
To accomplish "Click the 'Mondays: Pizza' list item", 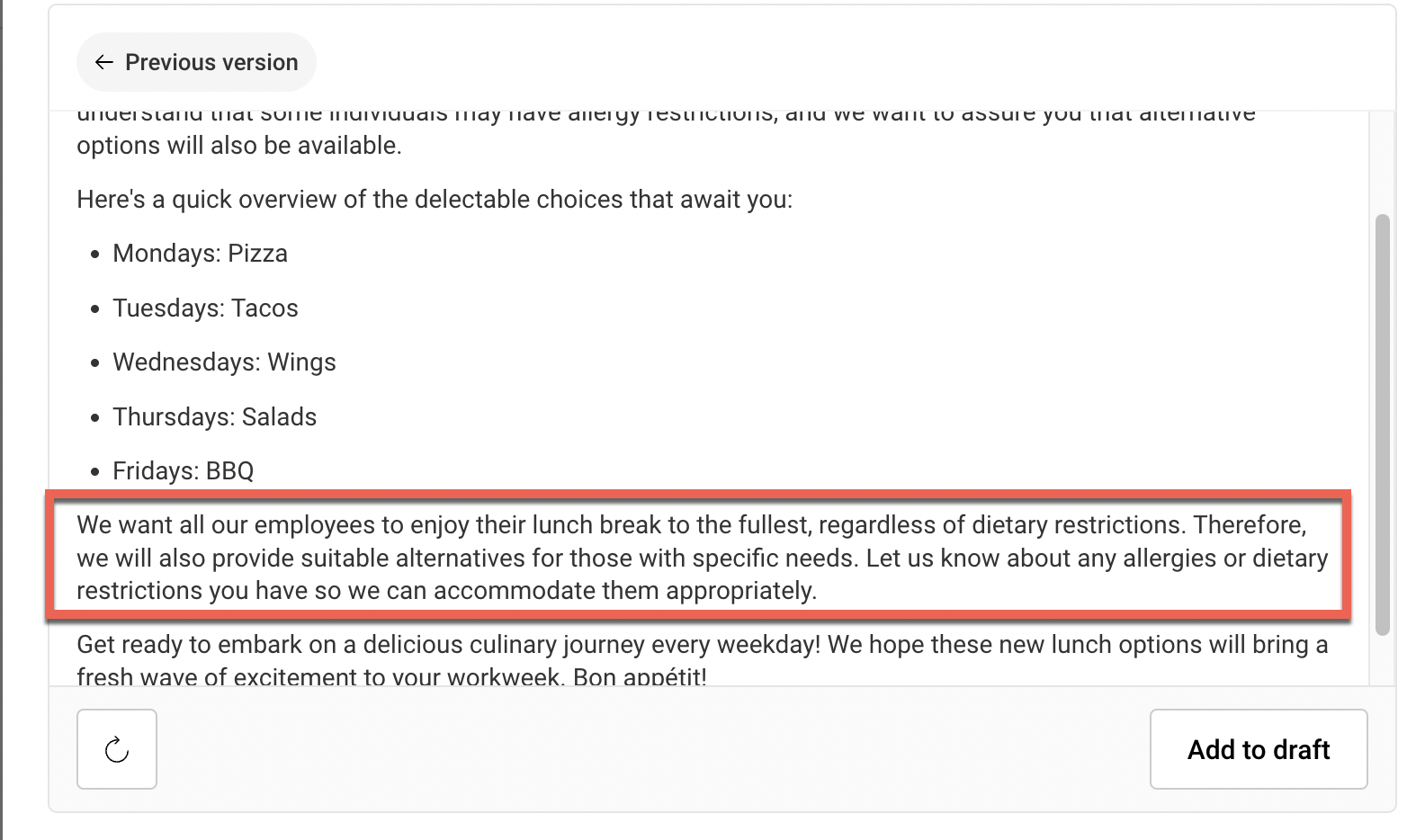I will tap(200, 254).
